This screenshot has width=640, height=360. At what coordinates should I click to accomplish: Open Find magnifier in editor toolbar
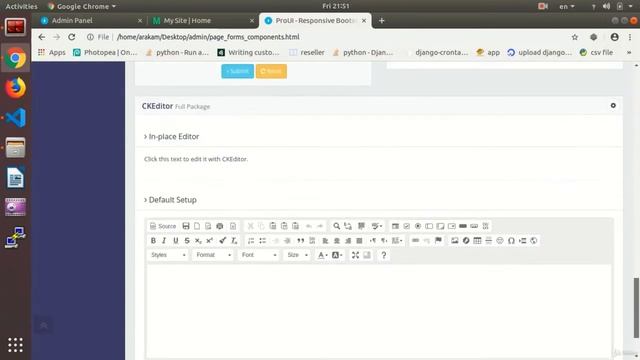click(336, 226)
